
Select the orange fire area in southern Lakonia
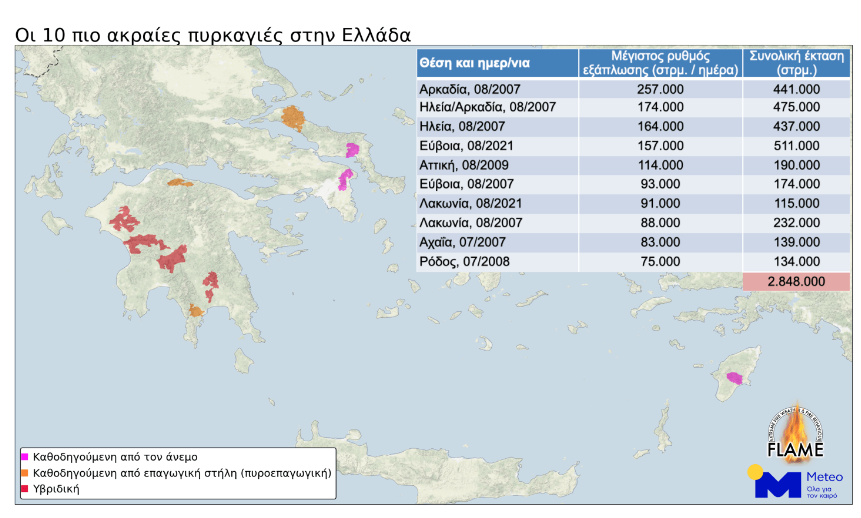[196, 311]
